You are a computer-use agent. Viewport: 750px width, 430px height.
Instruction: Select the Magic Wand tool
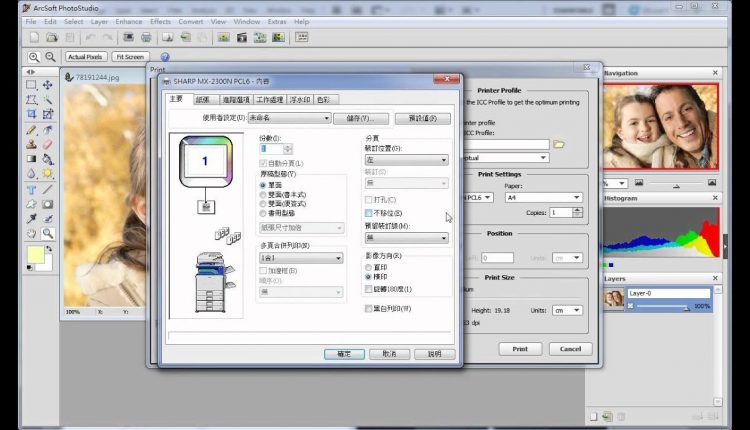point(47,99)
